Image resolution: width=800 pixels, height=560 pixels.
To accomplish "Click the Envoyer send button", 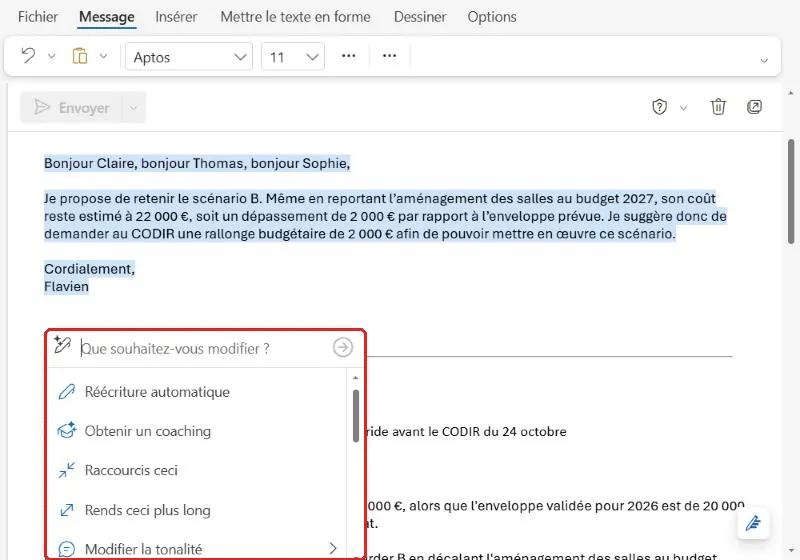I will pos(71,108).
